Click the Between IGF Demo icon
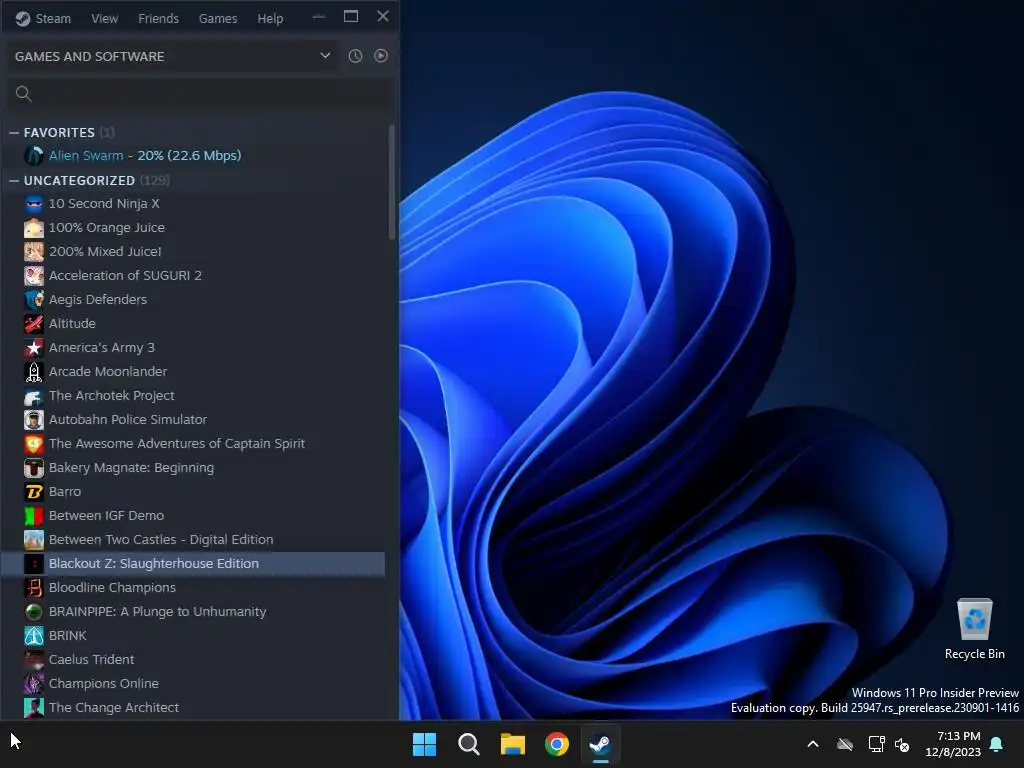Viewport: 1024px width, 768px height. click(x=34, y=516)
